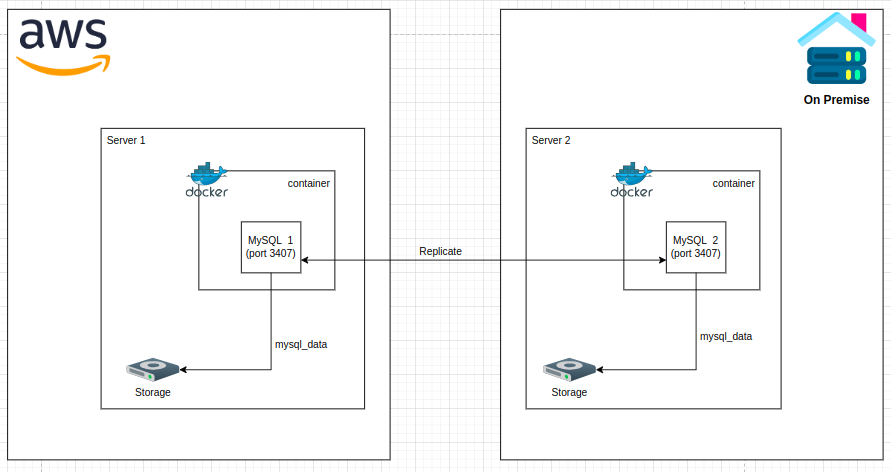Click 'mysql_data' label in Server 2
891x472 pixels.
pos(726,337)
